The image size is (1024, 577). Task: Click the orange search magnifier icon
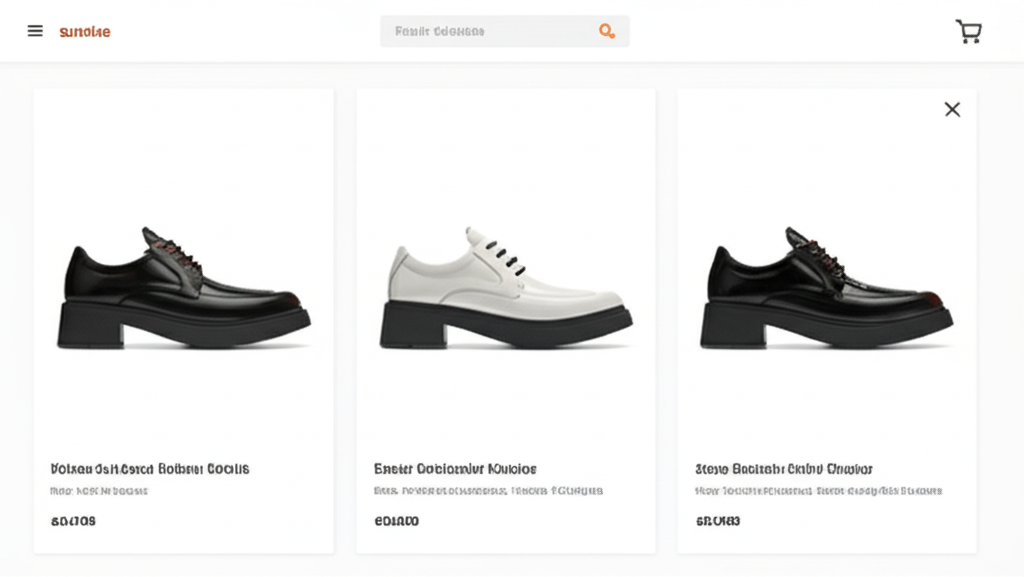pos(606,31)
